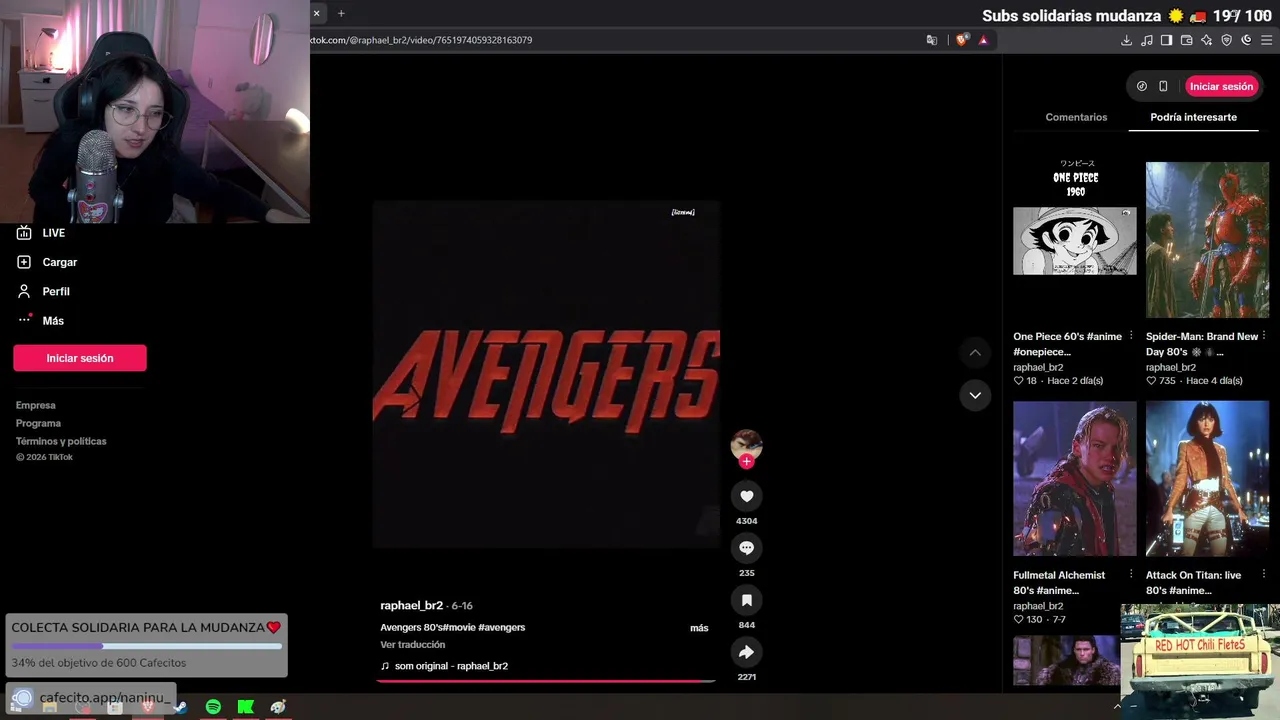Go to the next video with down arrow
Screen dimensions: 1280x720
975,395
